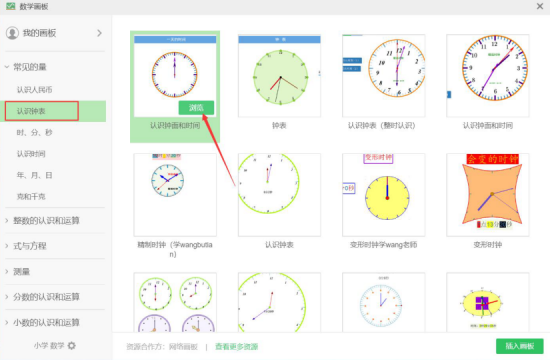Click the green 浏览 preview button

pyautogui.click(x=196, y=108)
